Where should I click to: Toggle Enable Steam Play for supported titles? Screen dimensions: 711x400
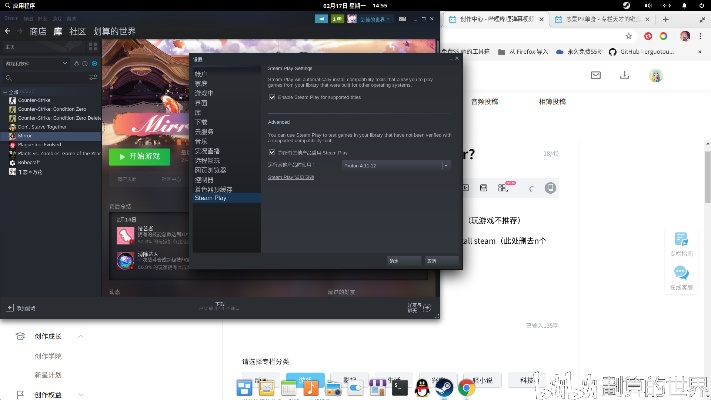tap(271, 97)
